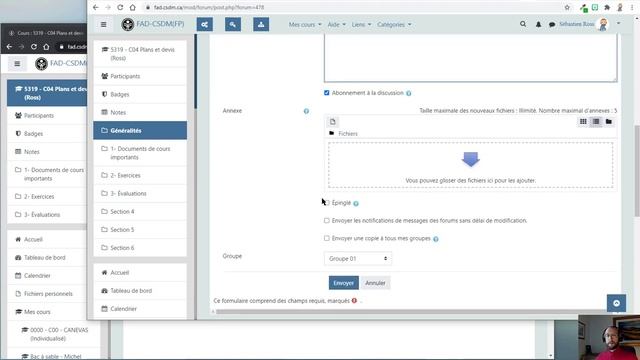Open help for copy to all groups

tap(436, 239)
